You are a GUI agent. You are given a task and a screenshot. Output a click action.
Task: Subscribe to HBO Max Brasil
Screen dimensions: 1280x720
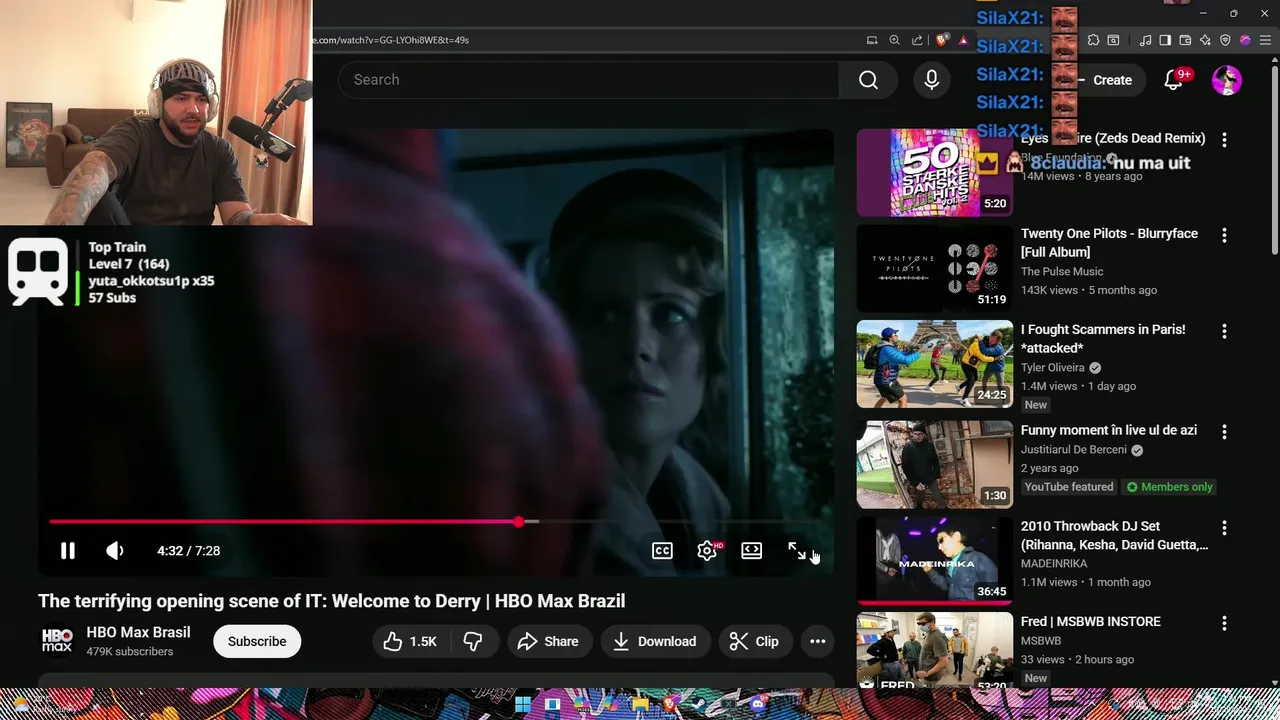point(257,642)
